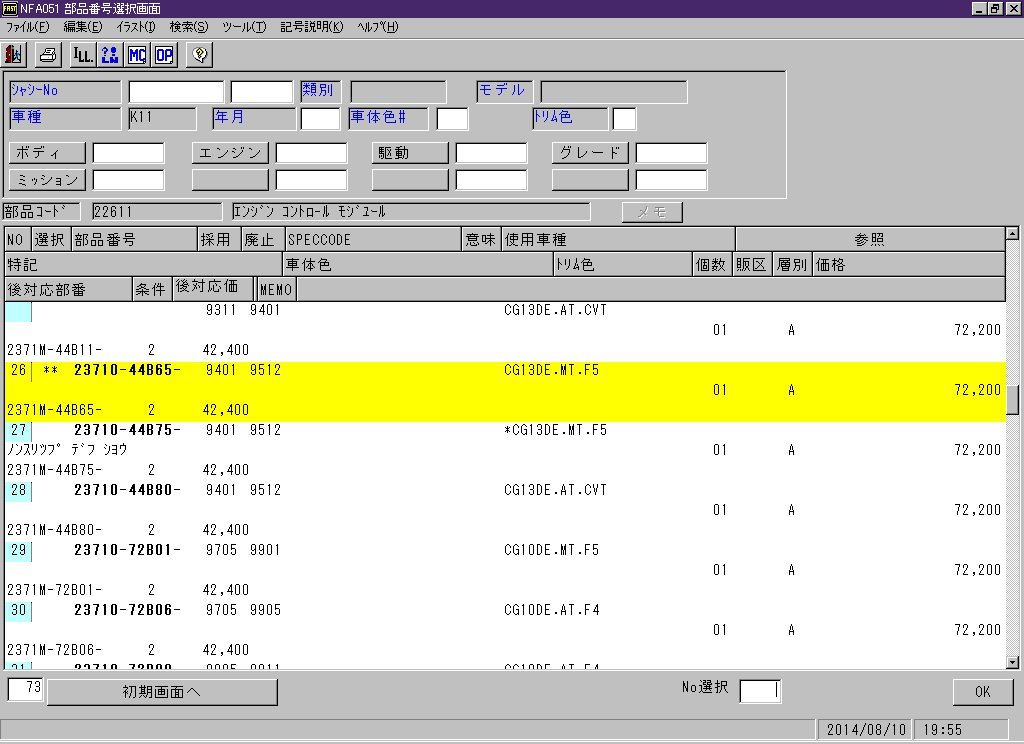
Task: Click the input field beside グレード
Action: (671, 153)
